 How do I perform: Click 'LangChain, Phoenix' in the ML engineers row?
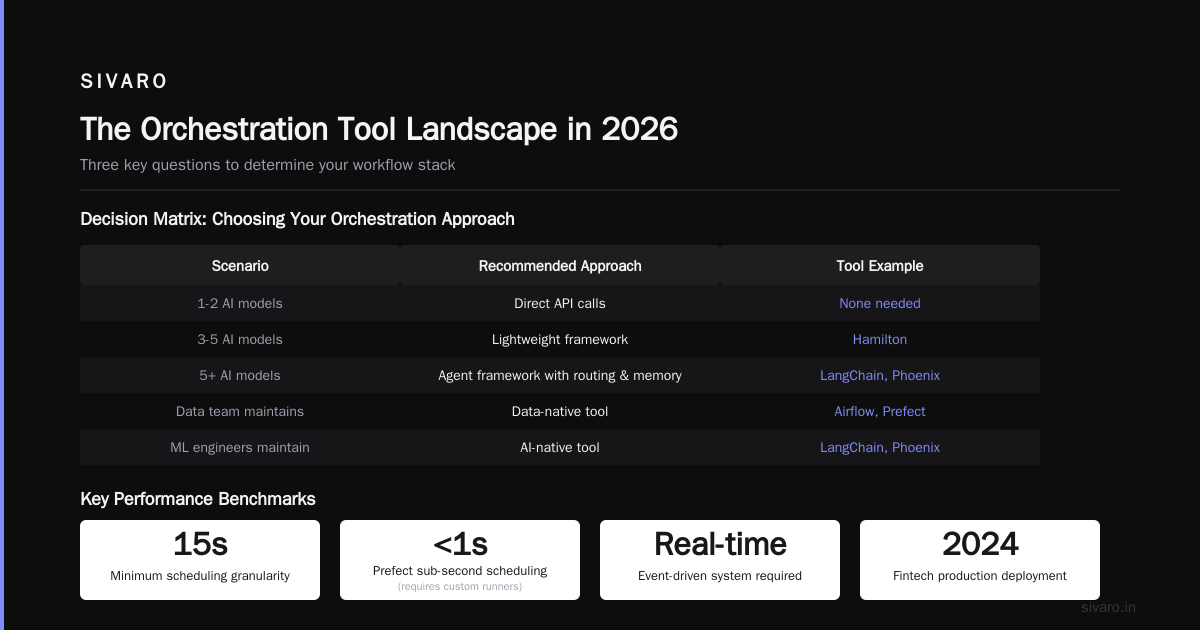pyautogui.click(x=880, y=447)
